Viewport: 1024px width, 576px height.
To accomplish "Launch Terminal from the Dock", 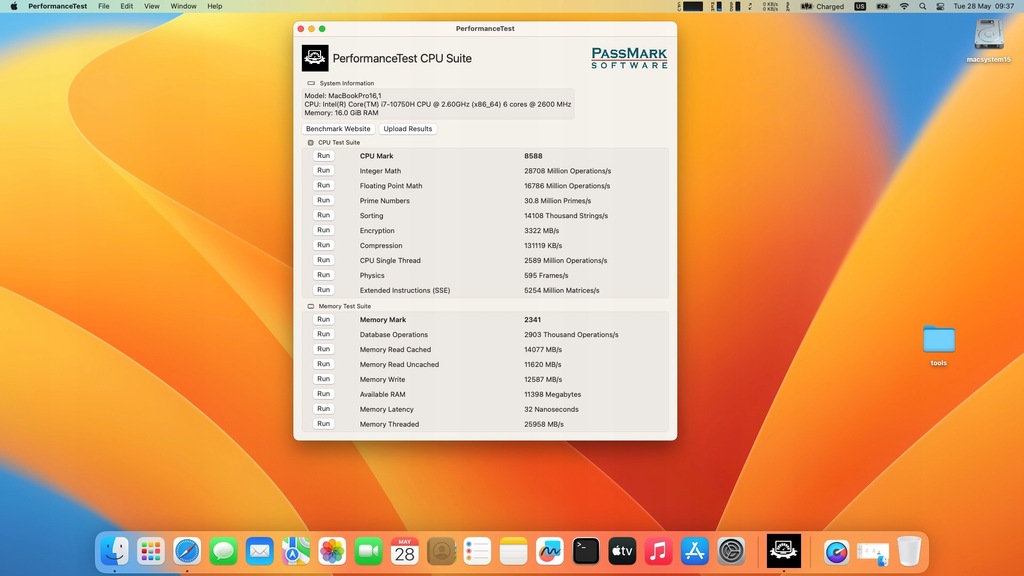I will [x=586, y=551].
